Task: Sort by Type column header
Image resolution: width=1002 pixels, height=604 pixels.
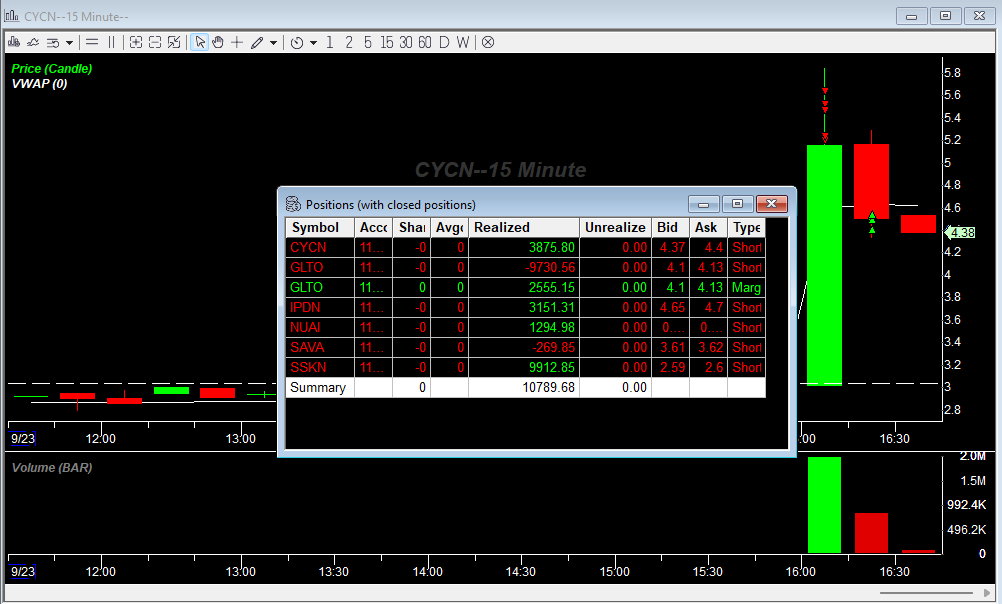Action: (746, 228)
